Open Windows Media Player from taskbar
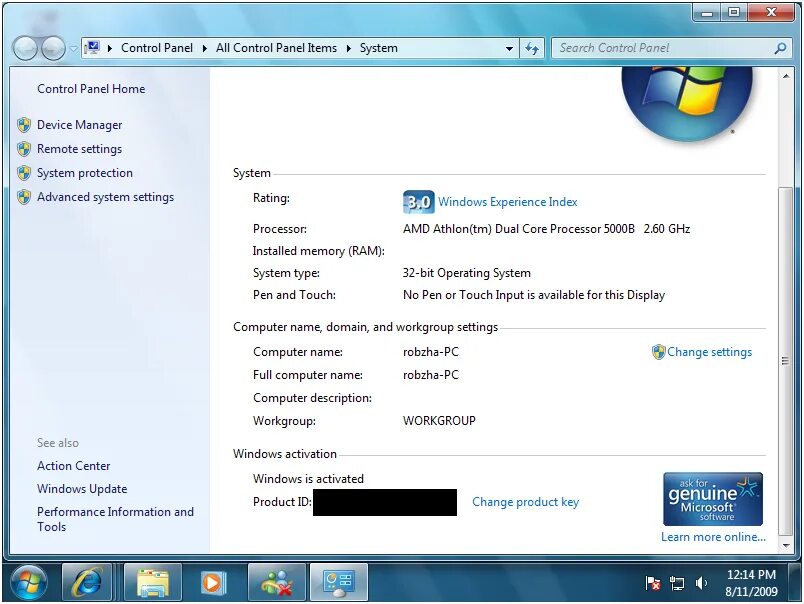This screenshot has width=804, height=604. pyautogui.click(x=212, y=582)
